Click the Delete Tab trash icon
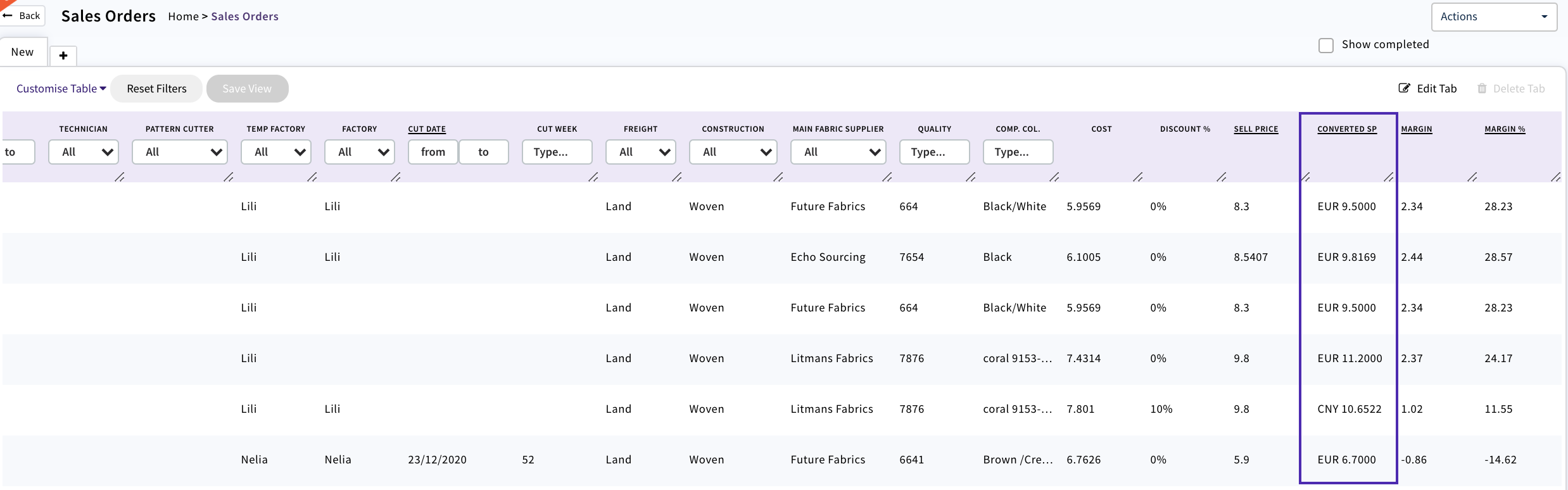 [1482, 89]
